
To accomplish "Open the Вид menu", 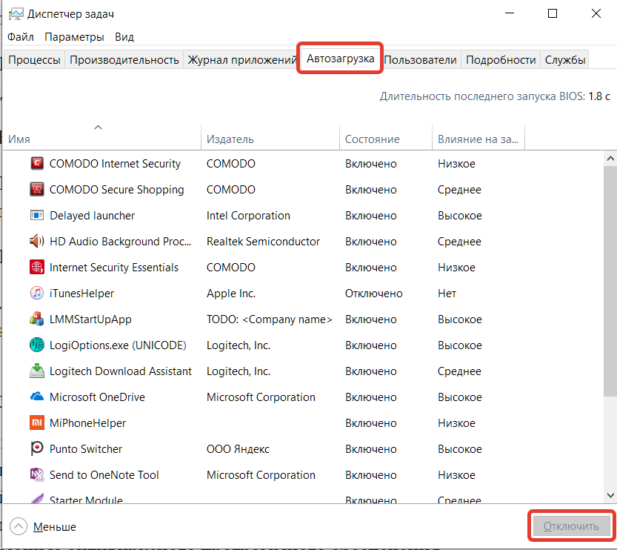I will tap(124, 37).
